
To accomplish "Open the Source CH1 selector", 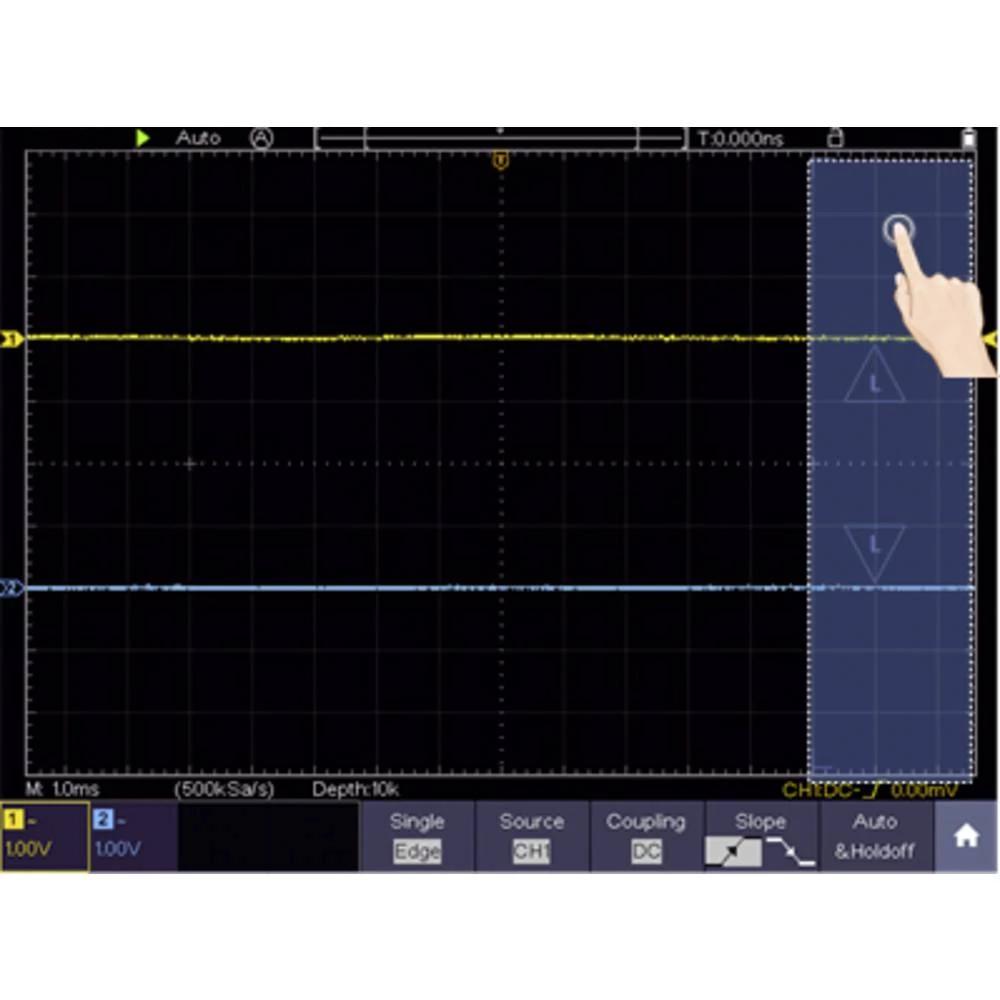I will click(x=531, y=836).
